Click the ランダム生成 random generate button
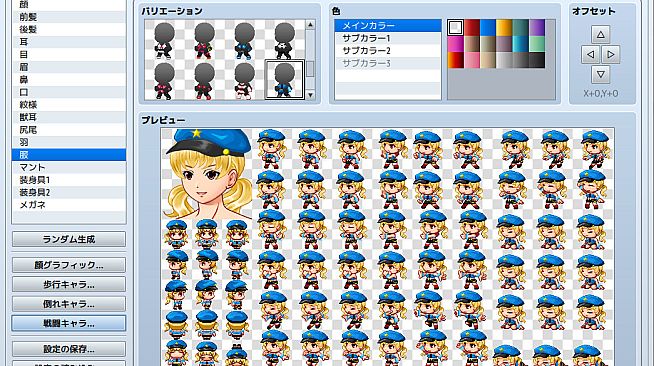Screen dimensions: 654x366 (69, 239)
